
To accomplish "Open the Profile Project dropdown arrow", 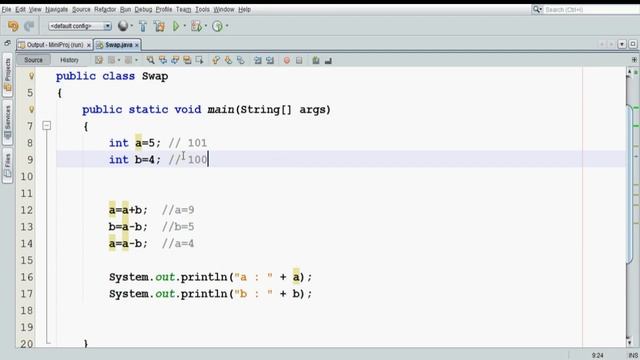I will pos(227,26).
